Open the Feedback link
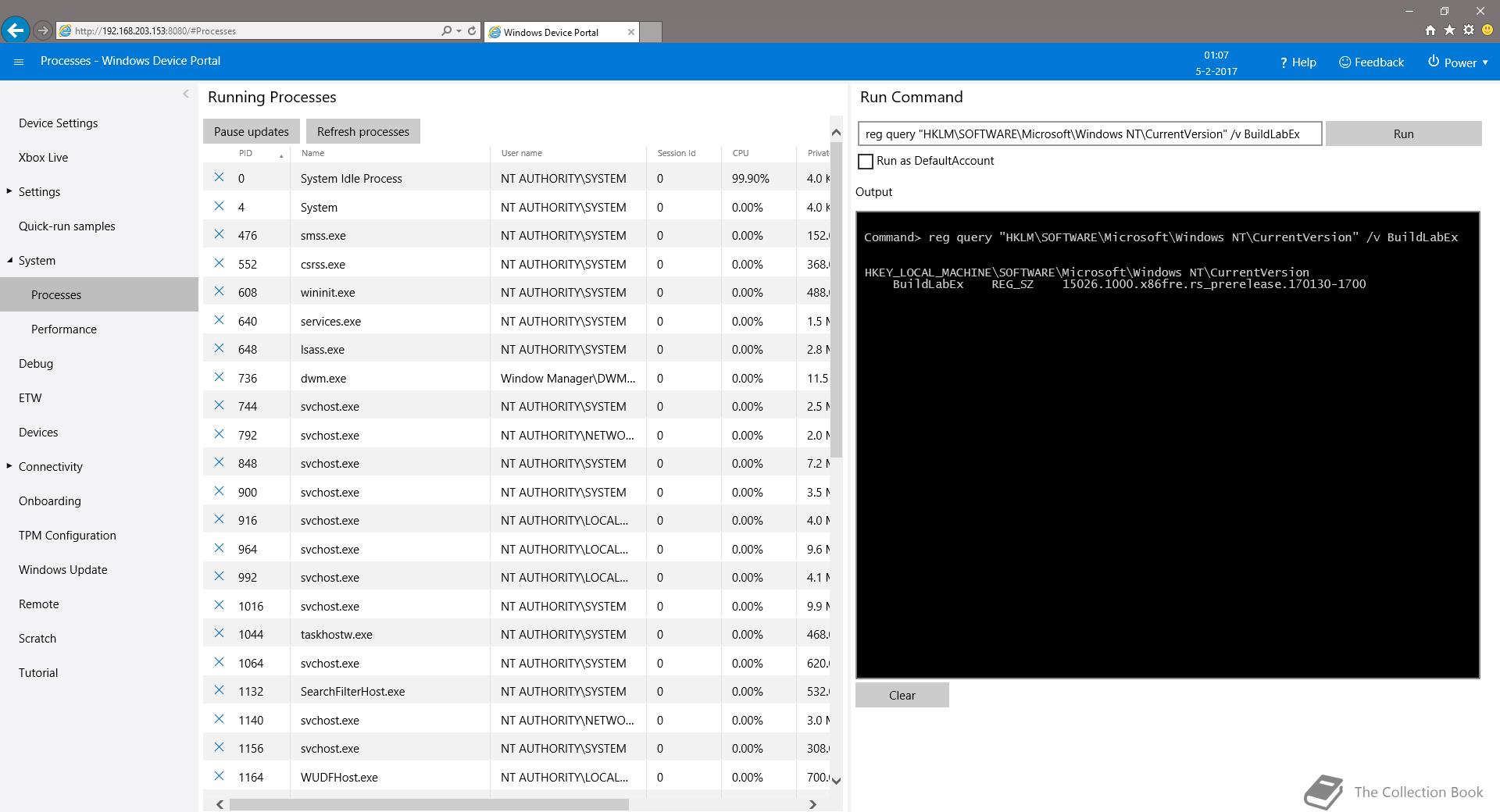Viewport: 1500px width, 812px height. pos(1371,62)
